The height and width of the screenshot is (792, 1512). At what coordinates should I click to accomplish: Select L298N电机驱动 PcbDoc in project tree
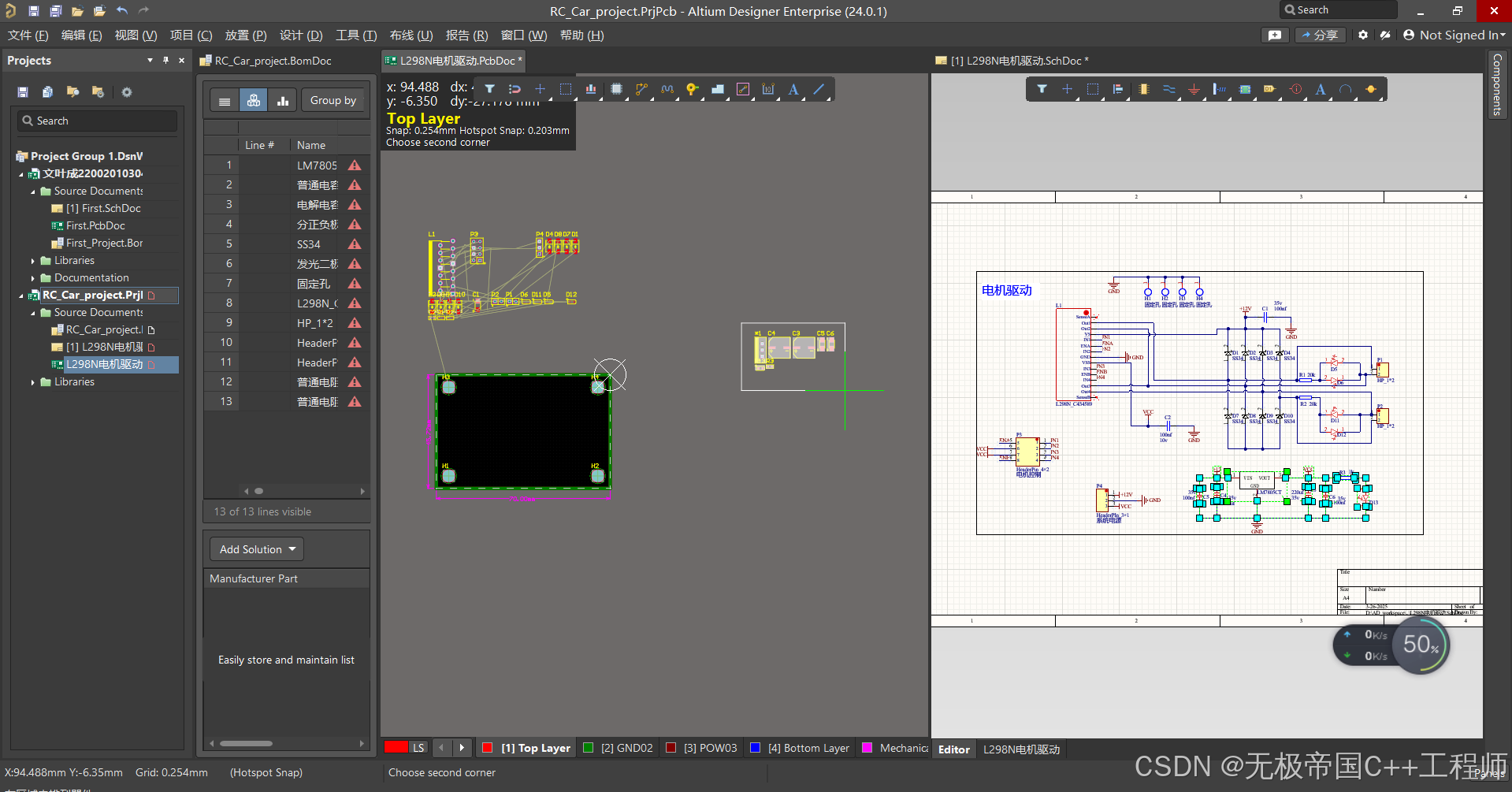(104, 365)
